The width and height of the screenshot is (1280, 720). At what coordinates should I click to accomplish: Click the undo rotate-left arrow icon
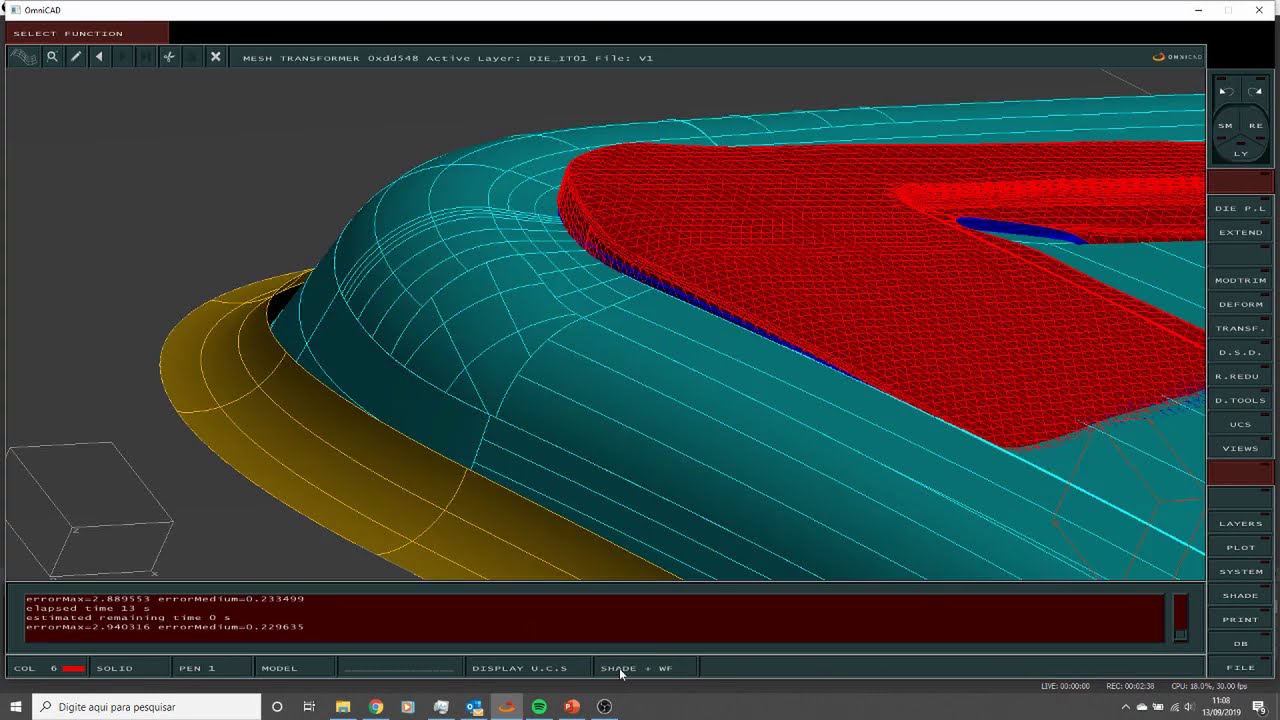(1226, 91)
